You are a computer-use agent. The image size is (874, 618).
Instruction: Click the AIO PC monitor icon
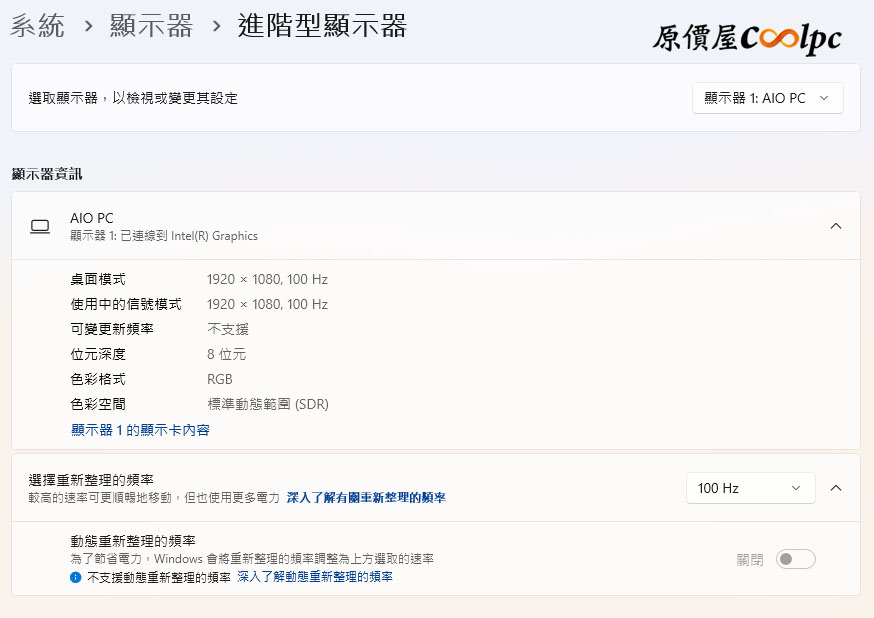(x=40, y=226)
